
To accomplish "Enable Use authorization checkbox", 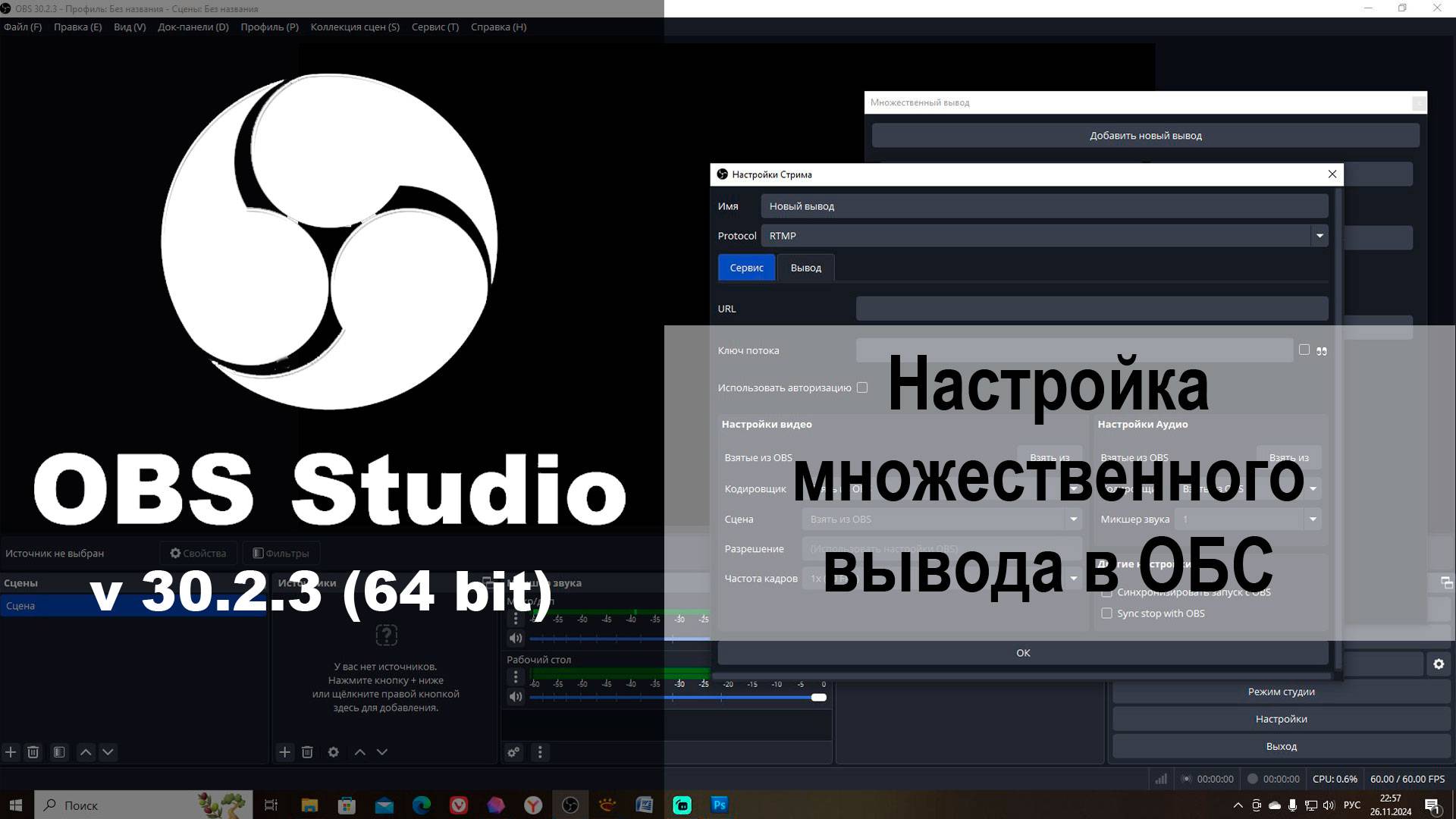I will pyautogui.click(x=862, y=388).
